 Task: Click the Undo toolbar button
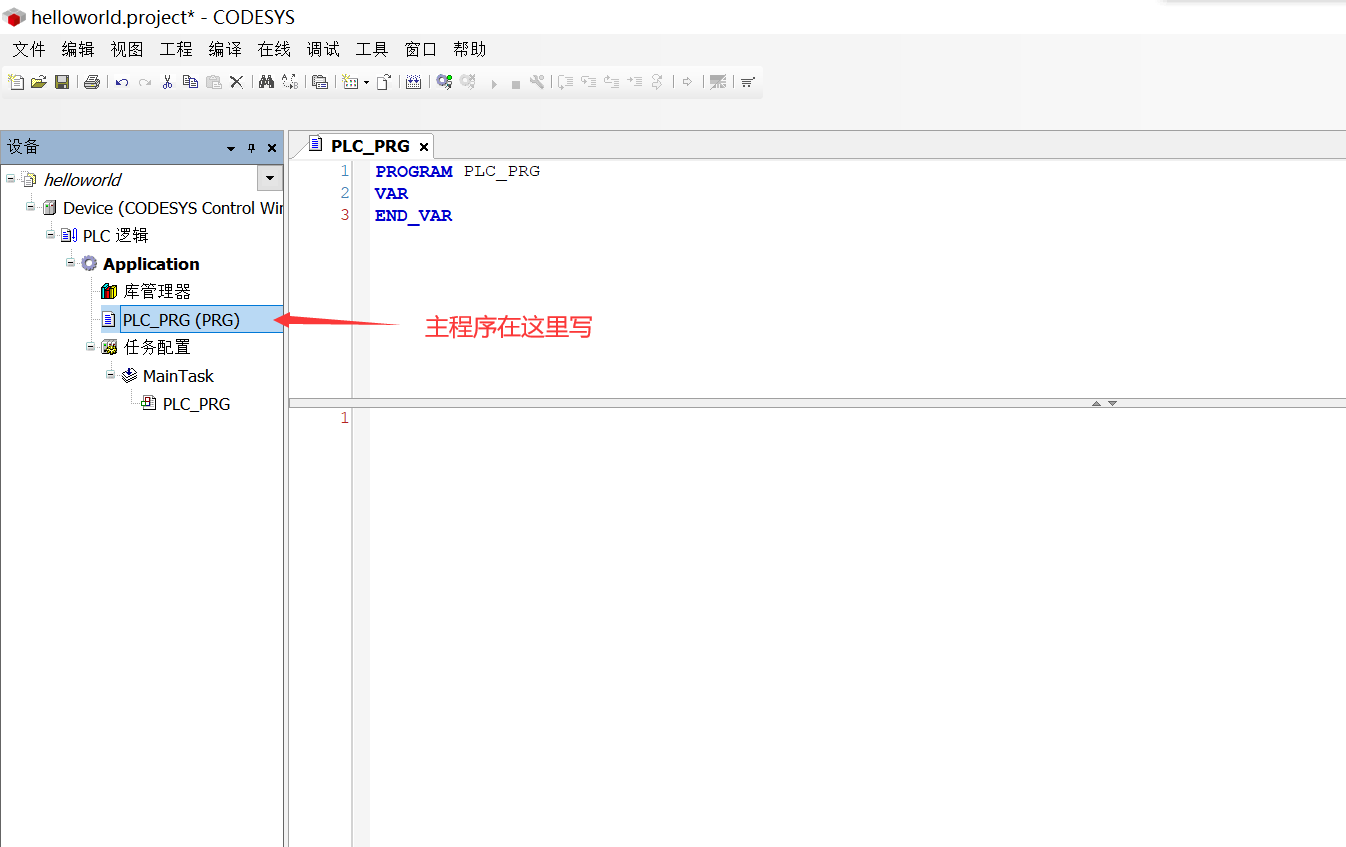120,81
